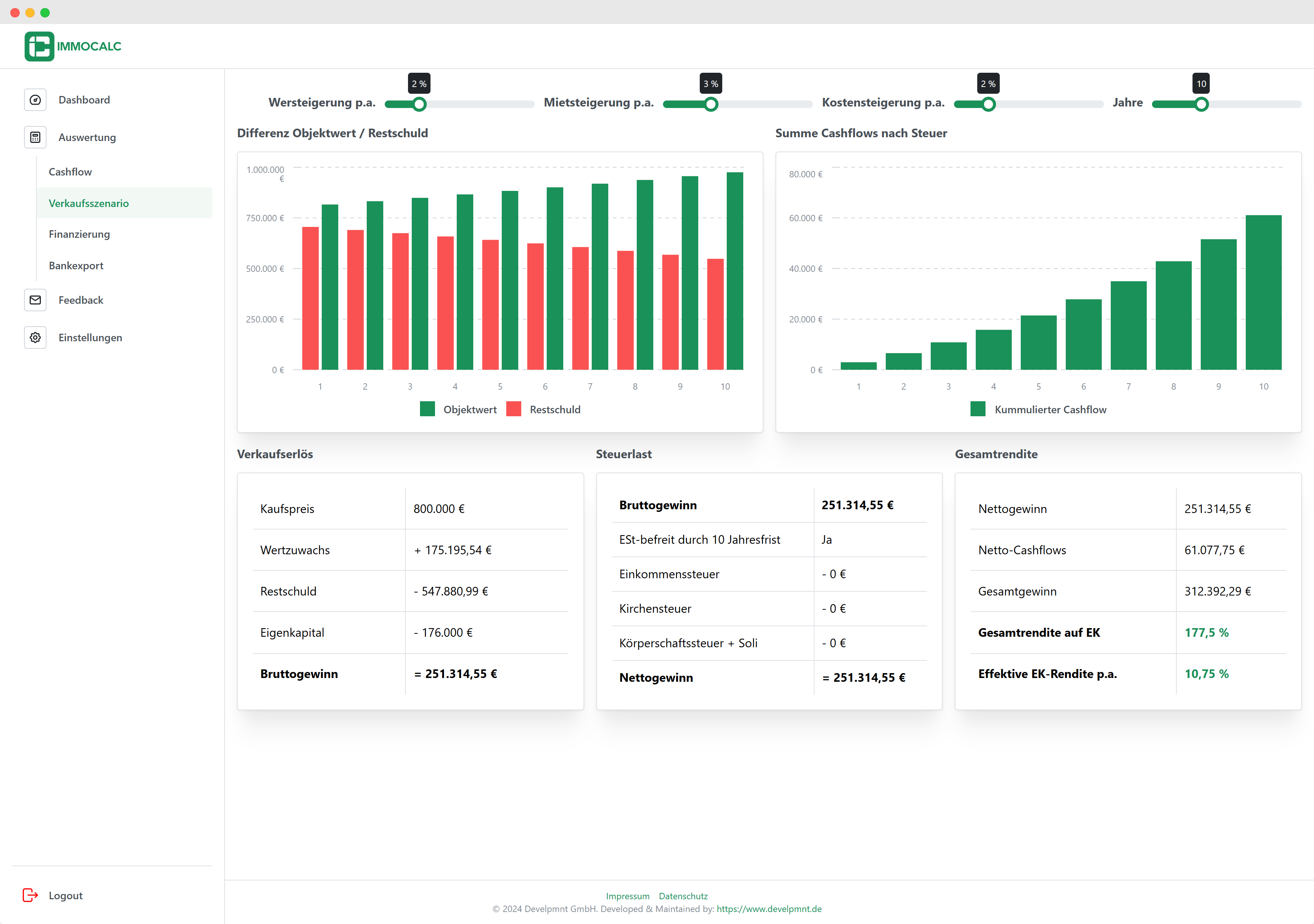
Task: Click the Auswertung calculator icon
Action: pyautogui.click(x=35, y=137)
